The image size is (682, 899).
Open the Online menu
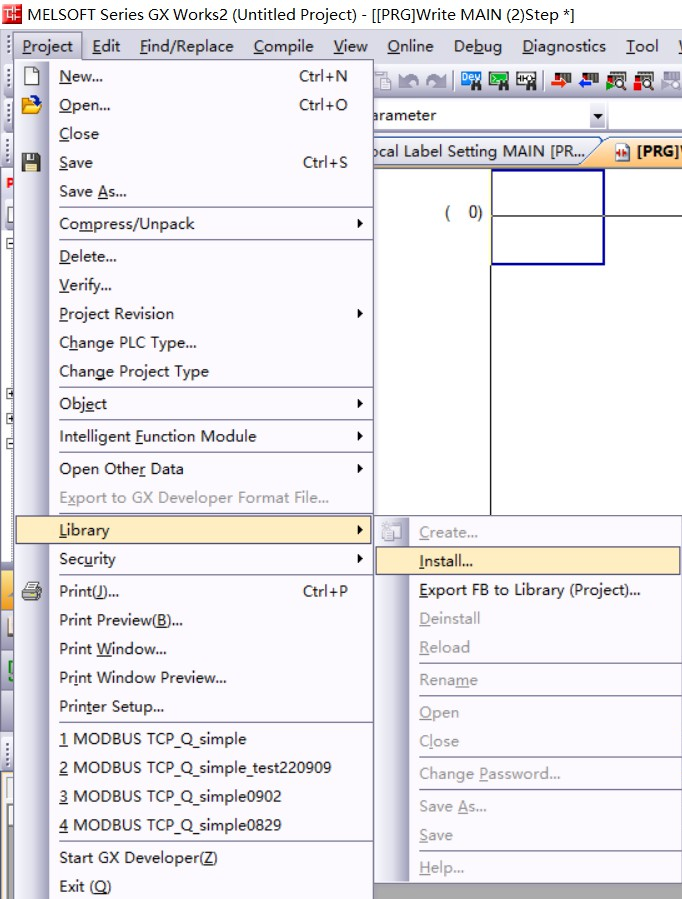(410, 46)
